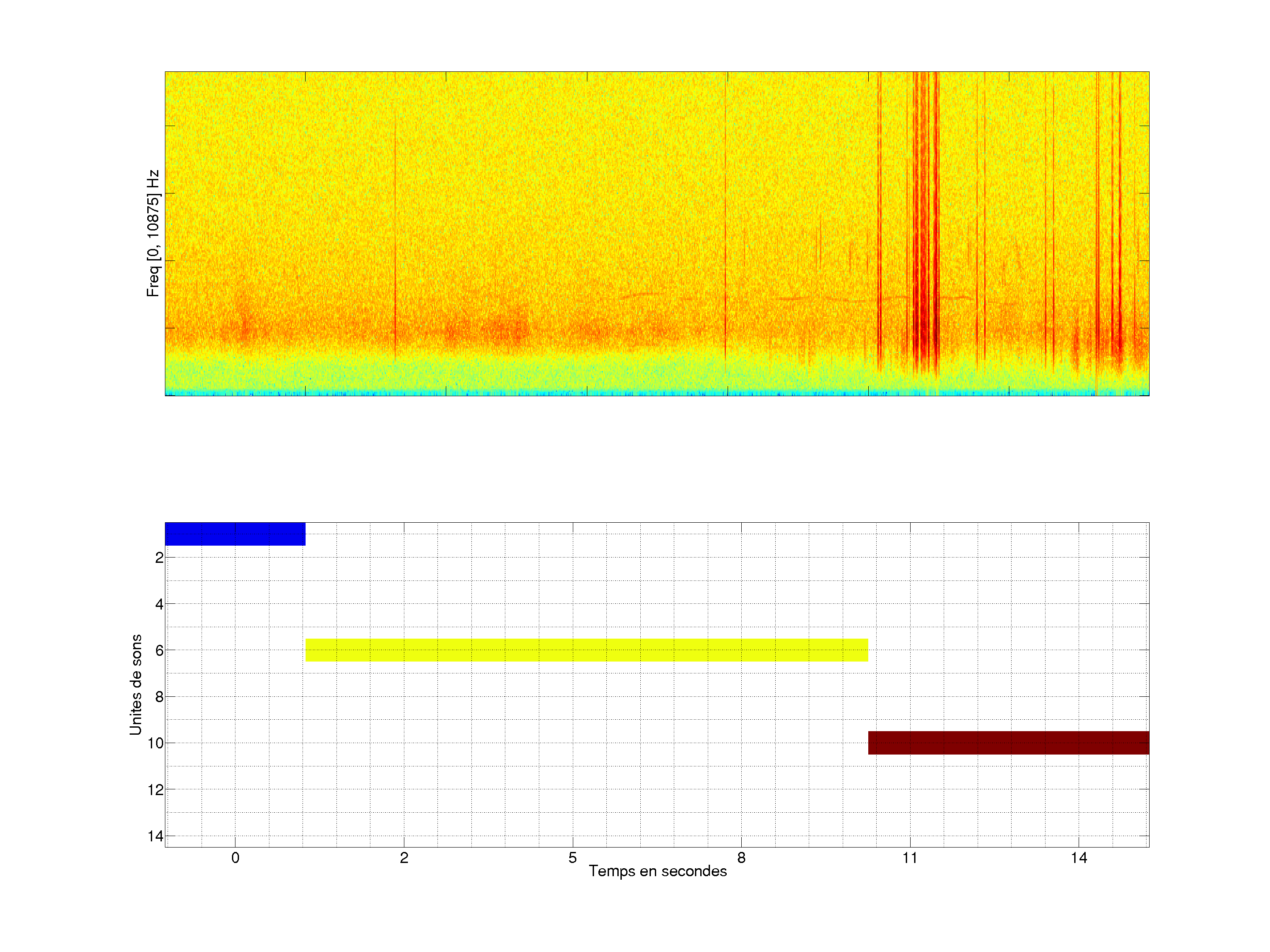Click lower-plot y-axis tick label 14

[156, 836]
